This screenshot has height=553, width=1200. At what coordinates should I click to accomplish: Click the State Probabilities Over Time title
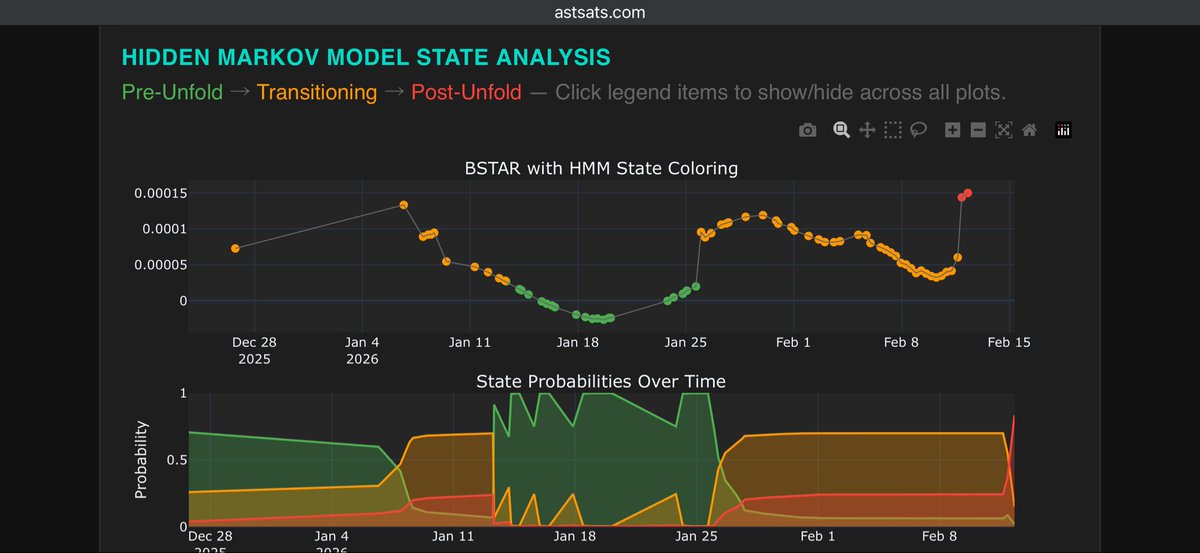tap(601, 381)
